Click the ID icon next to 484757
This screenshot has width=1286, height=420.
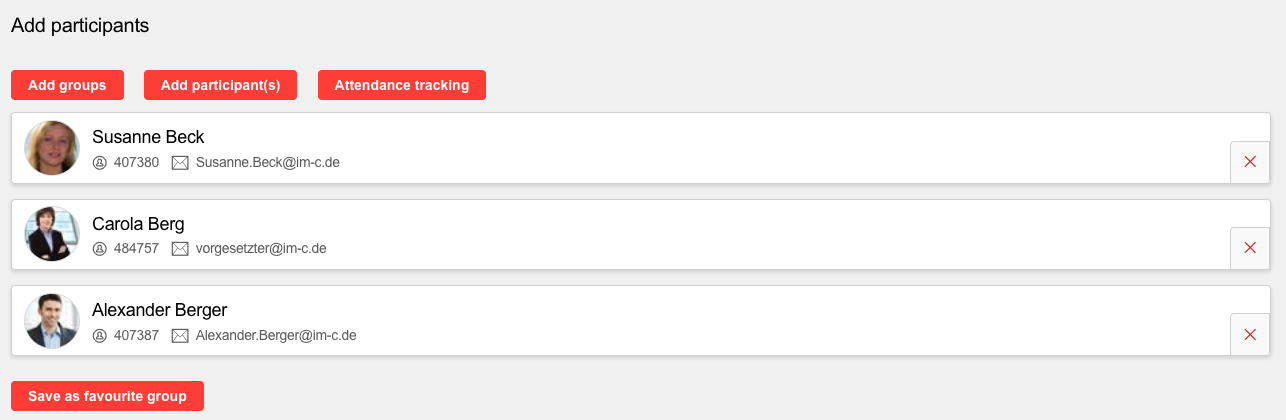click(99, 248)
